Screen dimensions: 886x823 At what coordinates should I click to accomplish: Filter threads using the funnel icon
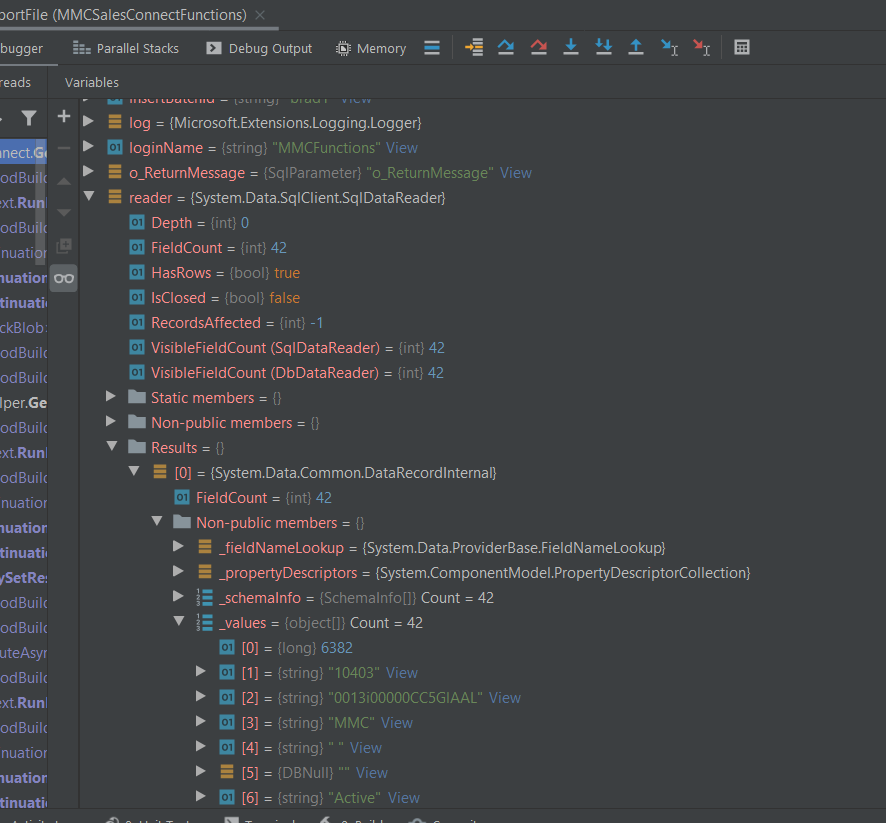(x=29, y=117)
